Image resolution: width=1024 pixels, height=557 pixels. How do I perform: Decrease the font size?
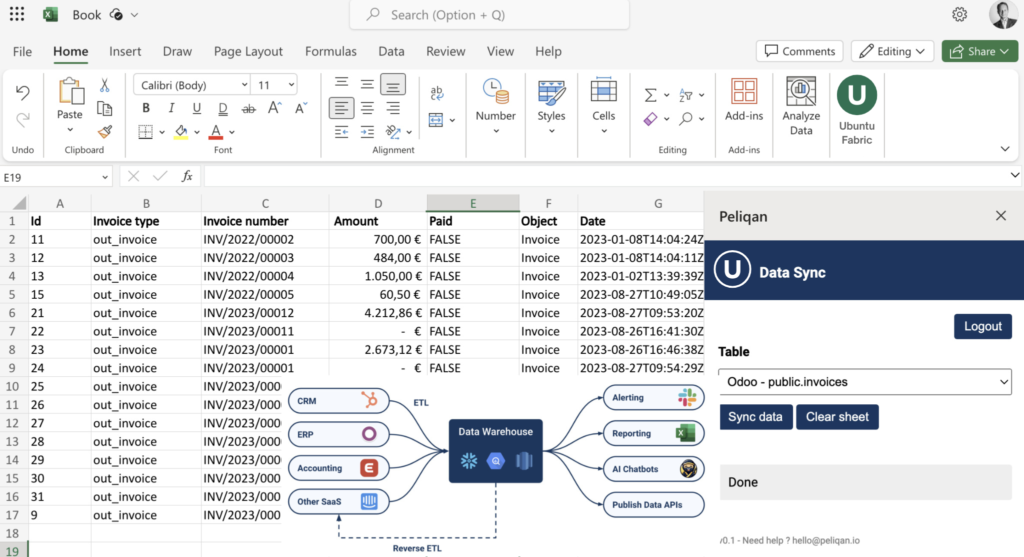(x=300, y=108)
